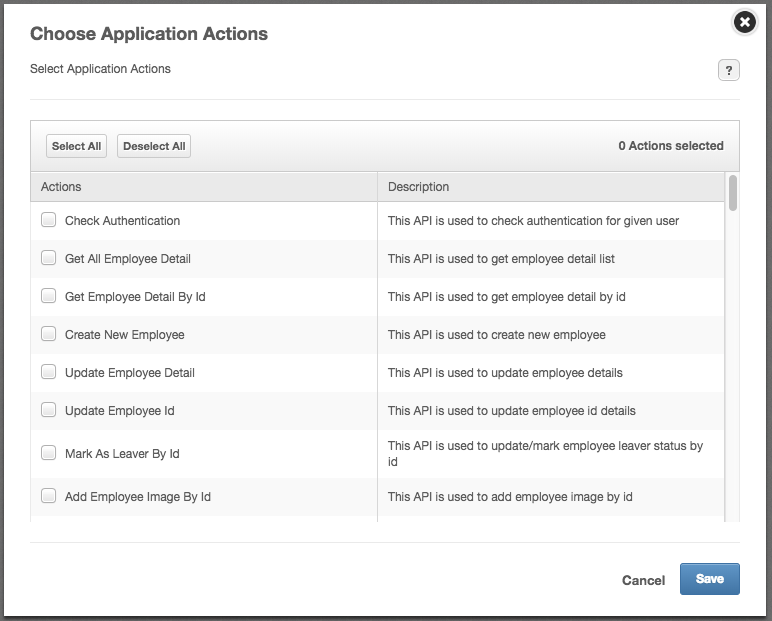Click the Deselect All button
Screen dimensions: 772x621
point(154,146)
